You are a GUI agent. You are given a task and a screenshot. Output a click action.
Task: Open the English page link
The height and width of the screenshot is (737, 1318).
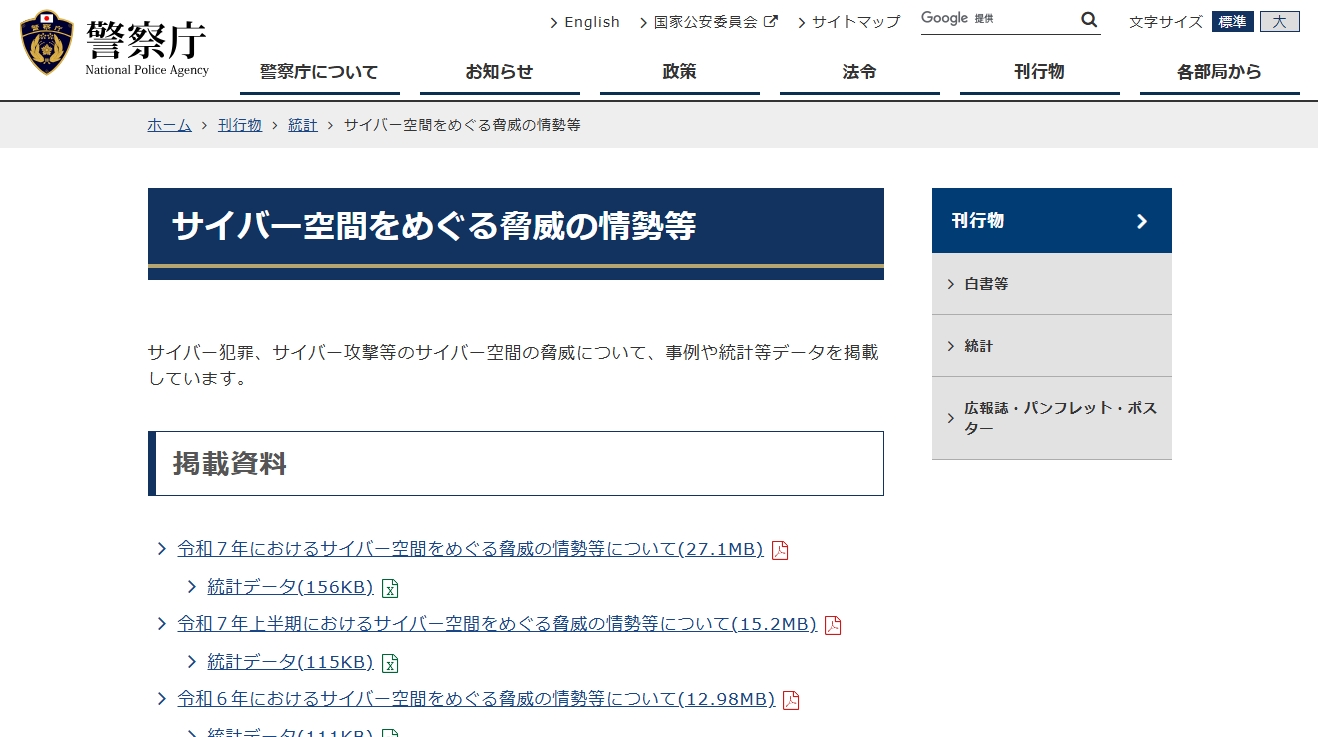tap(592, 21)
